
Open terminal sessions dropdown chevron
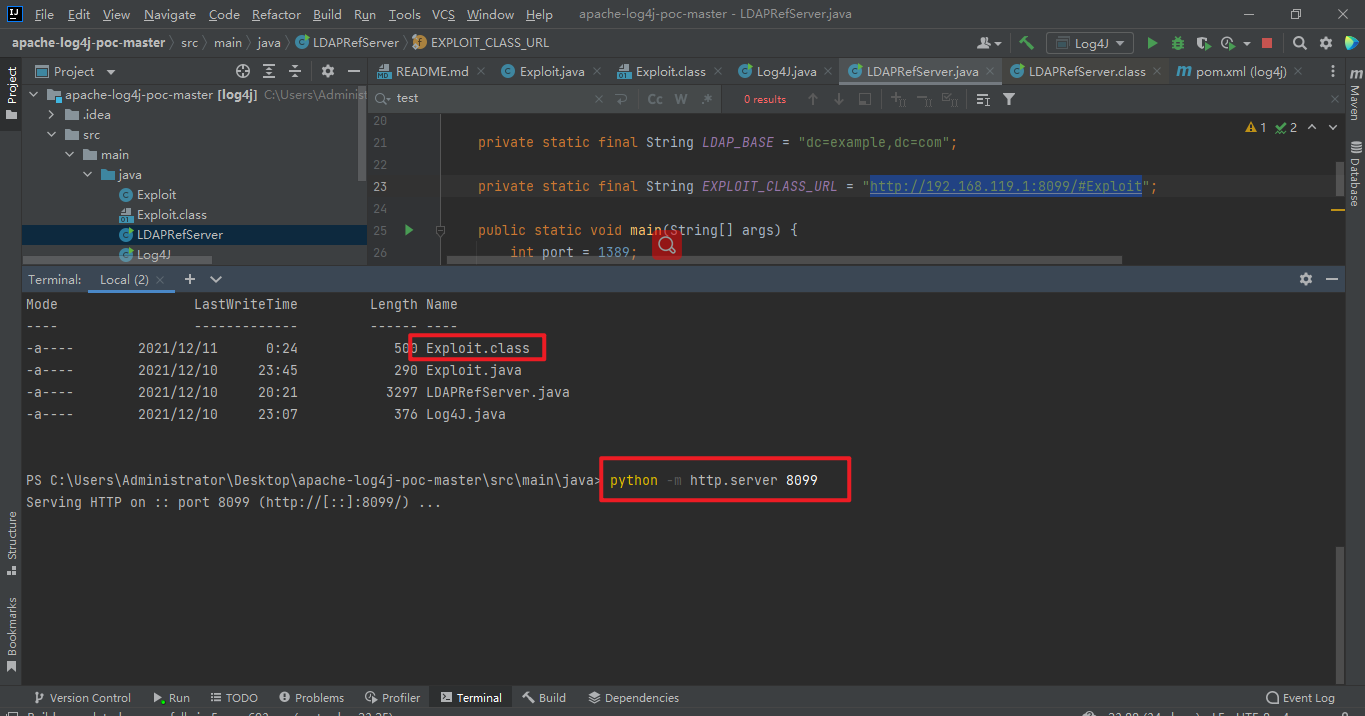[216, 279]
